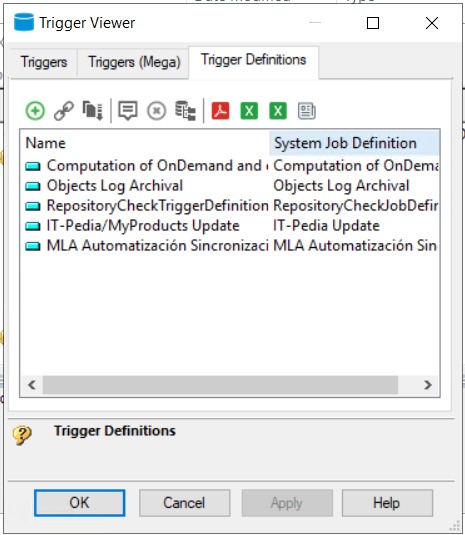The image size is (465, 535).
Task: Click the horizontal scrollbar left arrow
Action: (x=32, y=385)
